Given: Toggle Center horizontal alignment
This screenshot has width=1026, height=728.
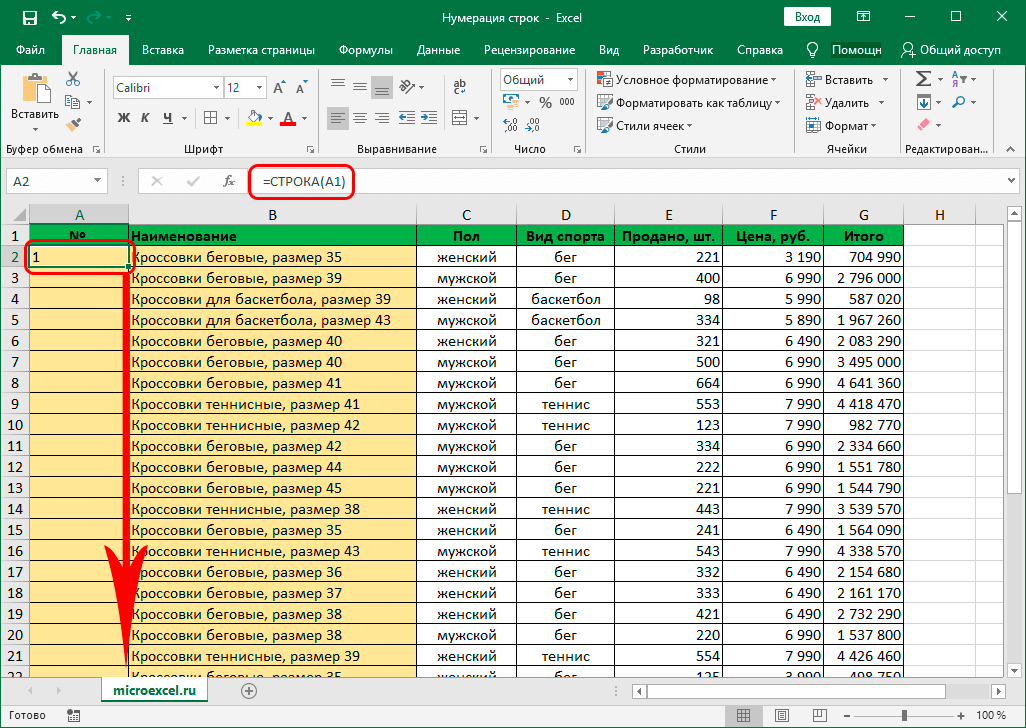Looking at the screenshot, I should coord(360,118).
